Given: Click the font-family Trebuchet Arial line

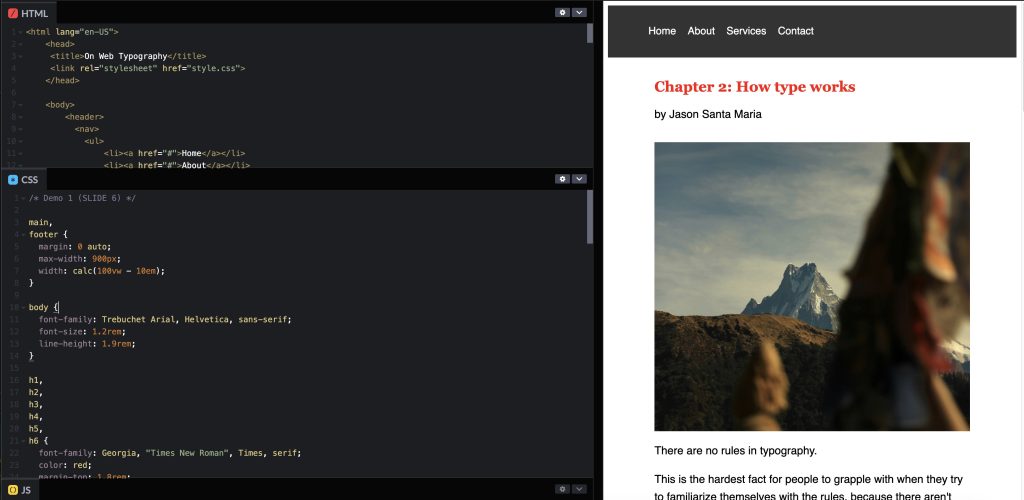Looking at the screenshot, I should point(165,319).
